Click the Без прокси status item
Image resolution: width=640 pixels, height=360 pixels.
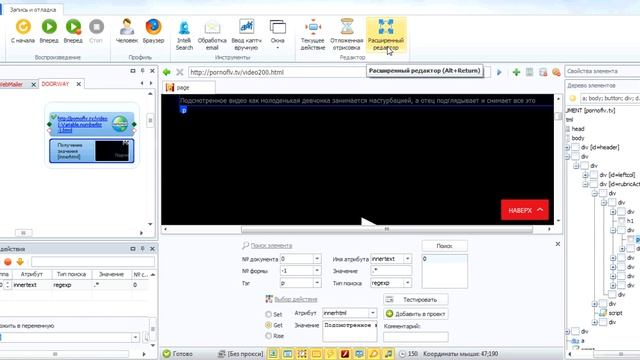[240, 354]
